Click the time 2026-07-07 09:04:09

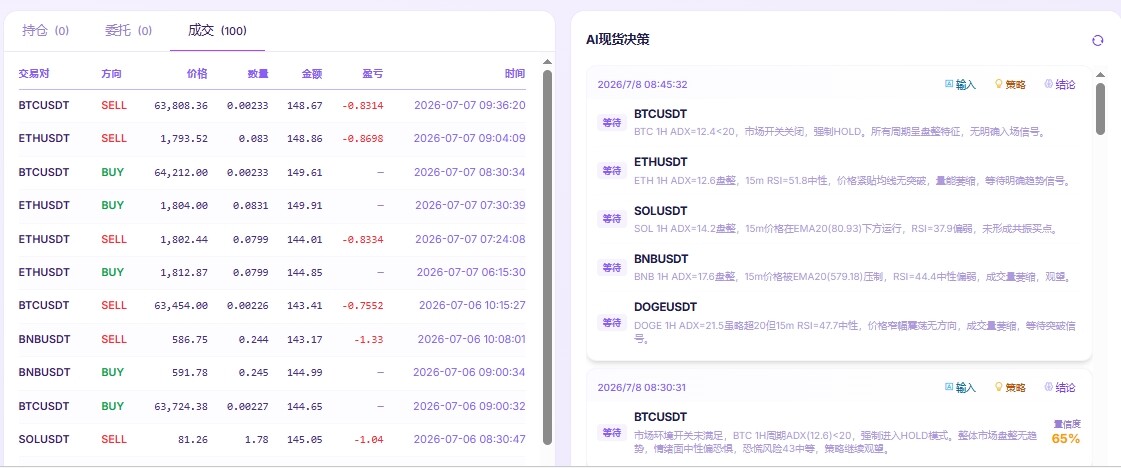470,138
